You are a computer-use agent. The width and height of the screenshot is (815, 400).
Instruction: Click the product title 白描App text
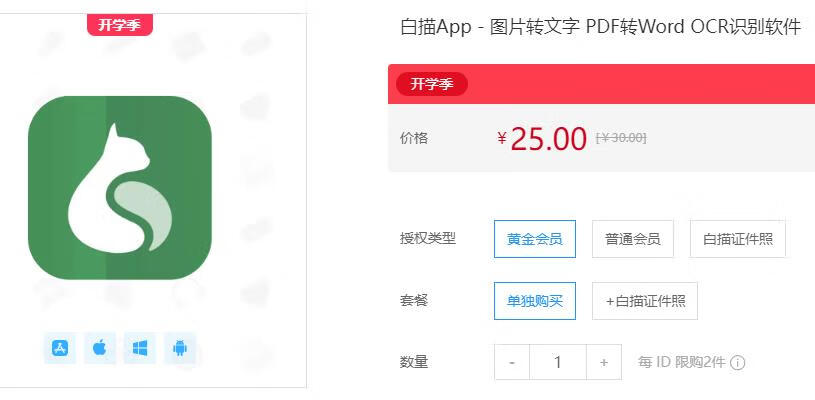coord(436,27)
